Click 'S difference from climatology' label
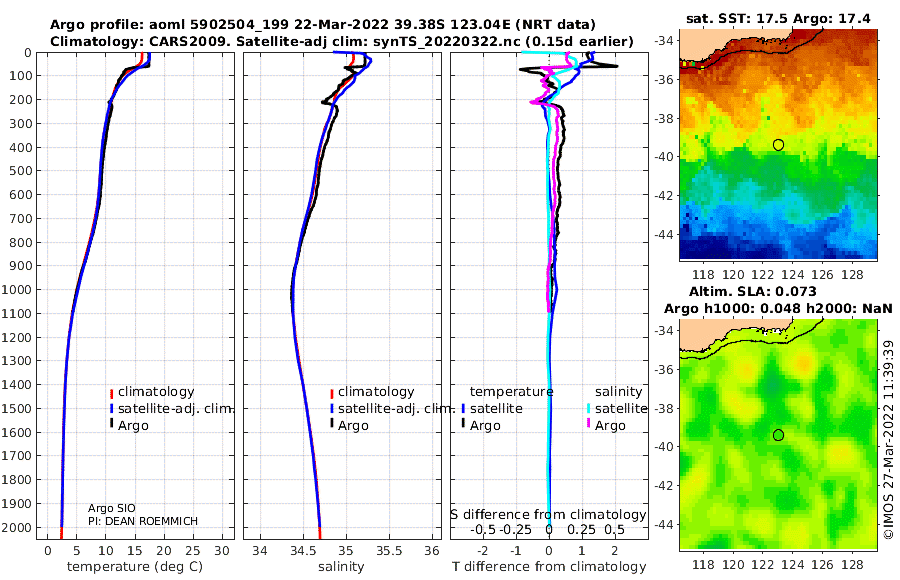The width and height of the screenshot is (900, 580). click(x=548, y=515)
